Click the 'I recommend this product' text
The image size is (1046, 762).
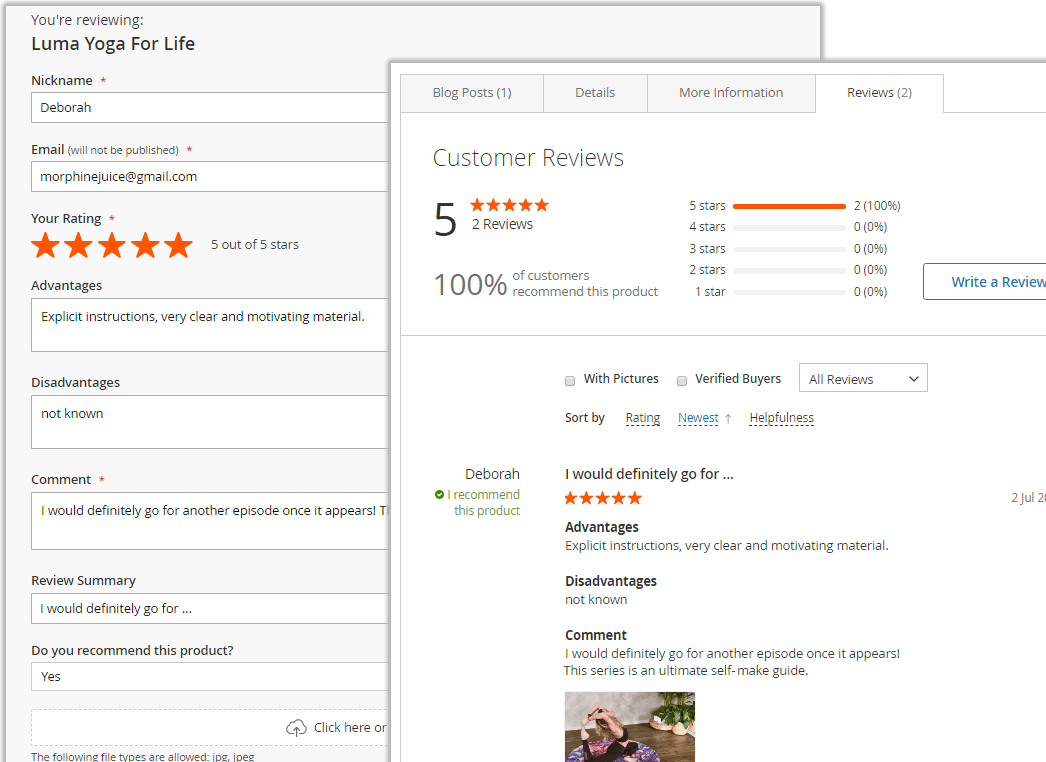[483, 502]
